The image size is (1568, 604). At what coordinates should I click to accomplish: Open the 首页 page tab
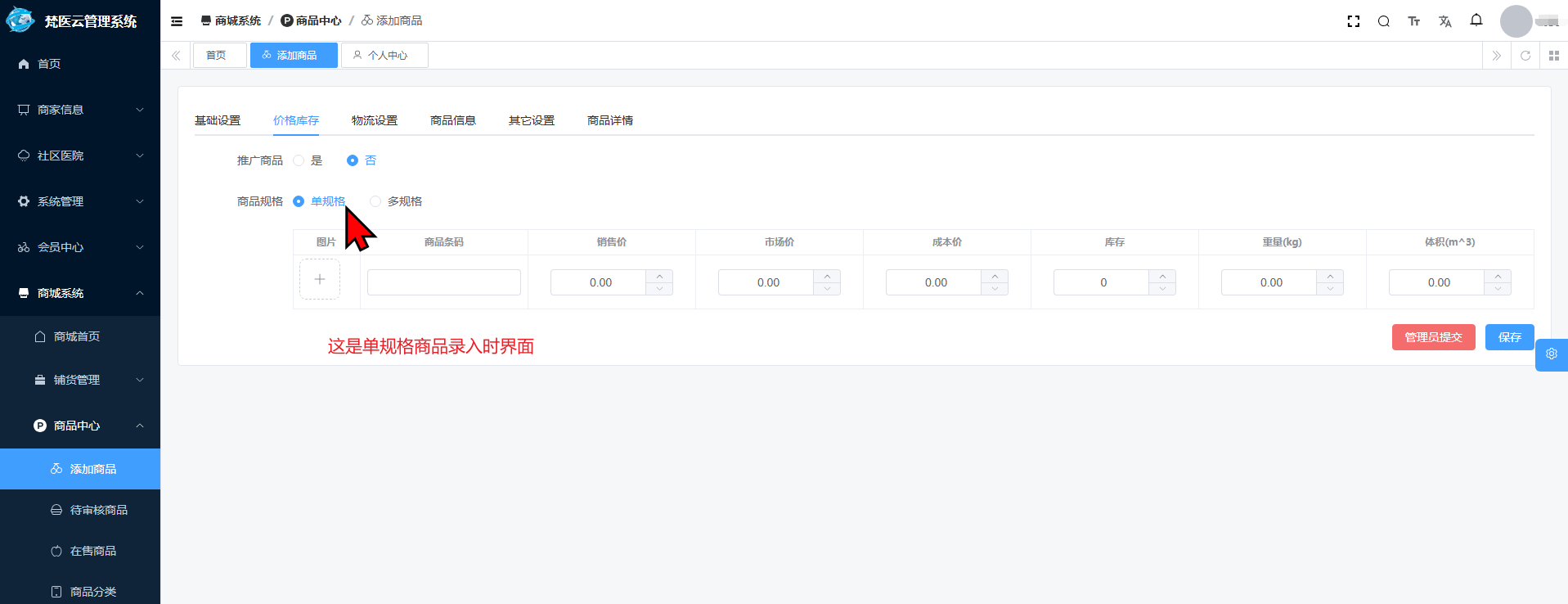pos(219,56)
